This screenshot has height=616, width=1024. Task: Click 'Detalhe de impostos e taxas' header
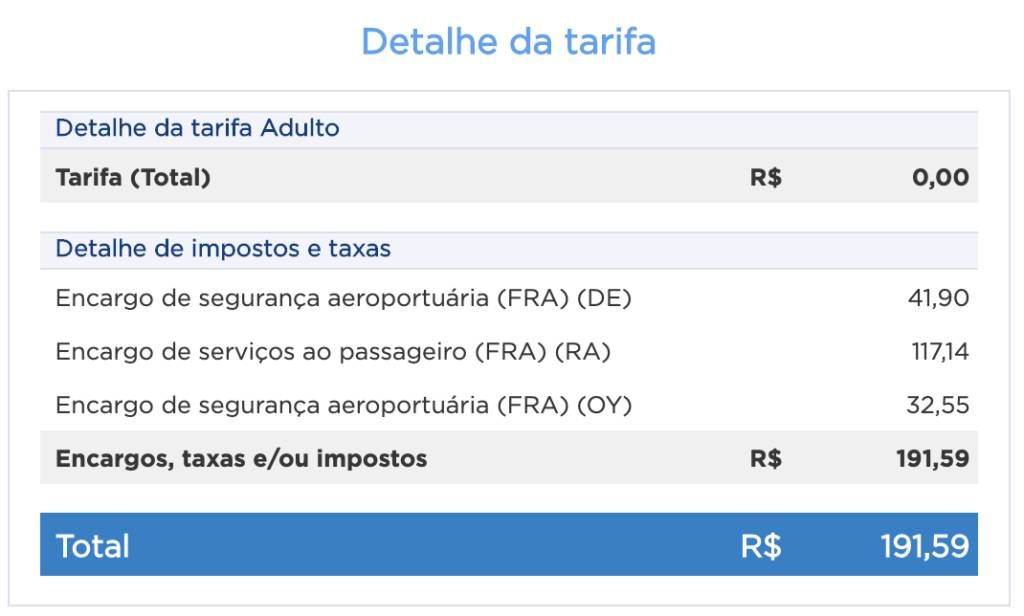pos(223,249)
